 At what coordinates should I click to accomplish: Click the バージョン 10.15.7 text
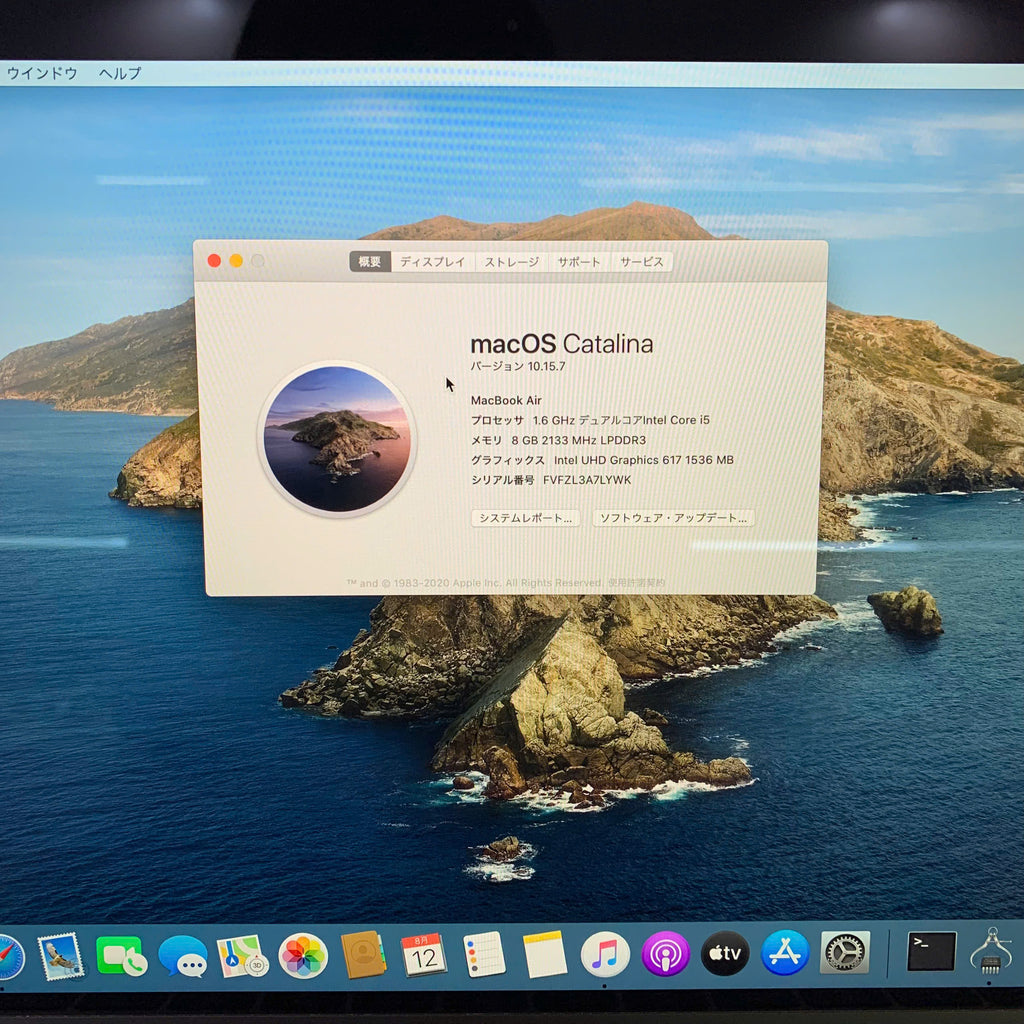pyautogui.click(x=518, y=366)
